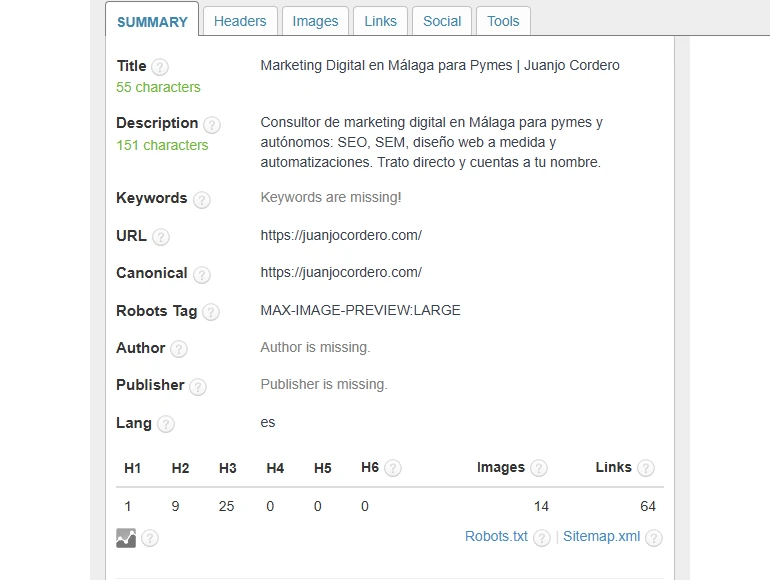Image resolution: width=770 pixels, height=580 pixels.
Task: Click the Robots Tag field label
Action: pyautogui.click(x=157, y=311)
